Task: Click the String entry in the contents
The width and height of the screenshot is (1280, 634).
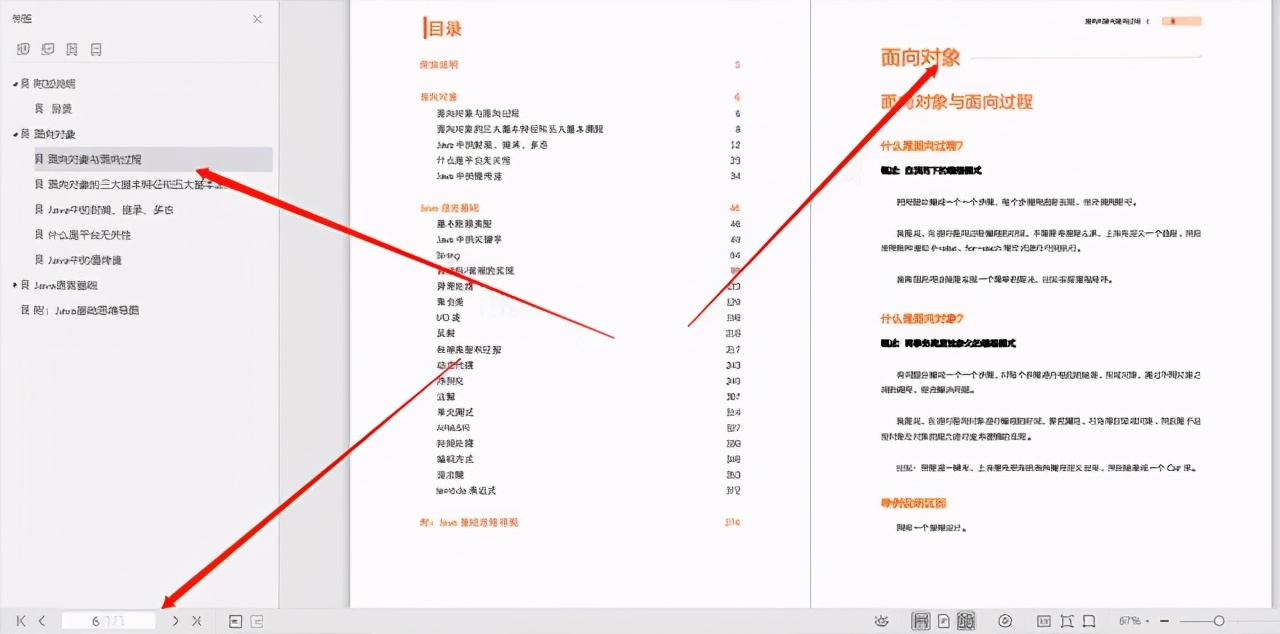Action: [447, 255]
